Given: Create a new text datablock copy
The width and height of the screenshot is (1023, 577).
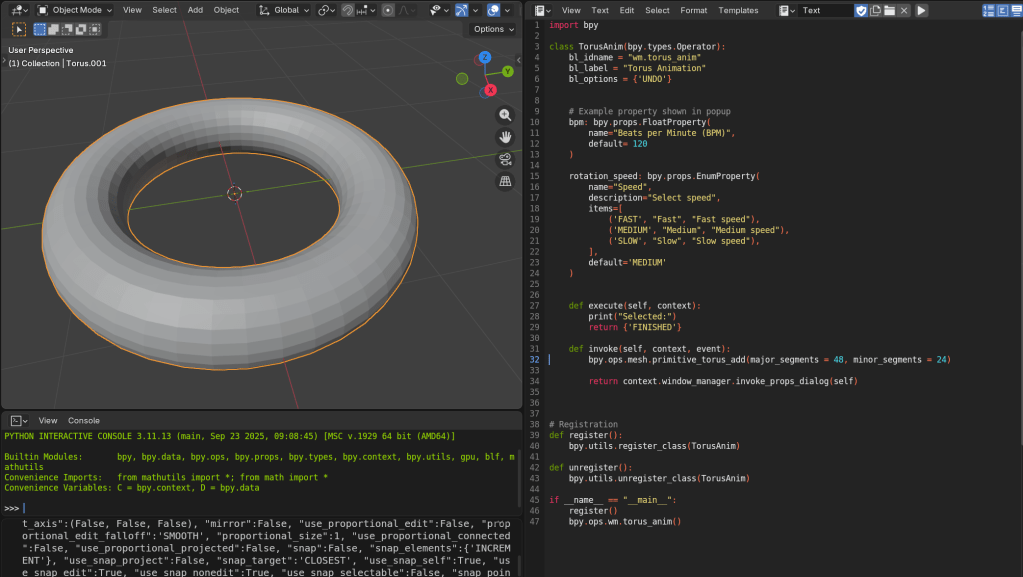Looking at the screenshot, I should click(875, 10).
